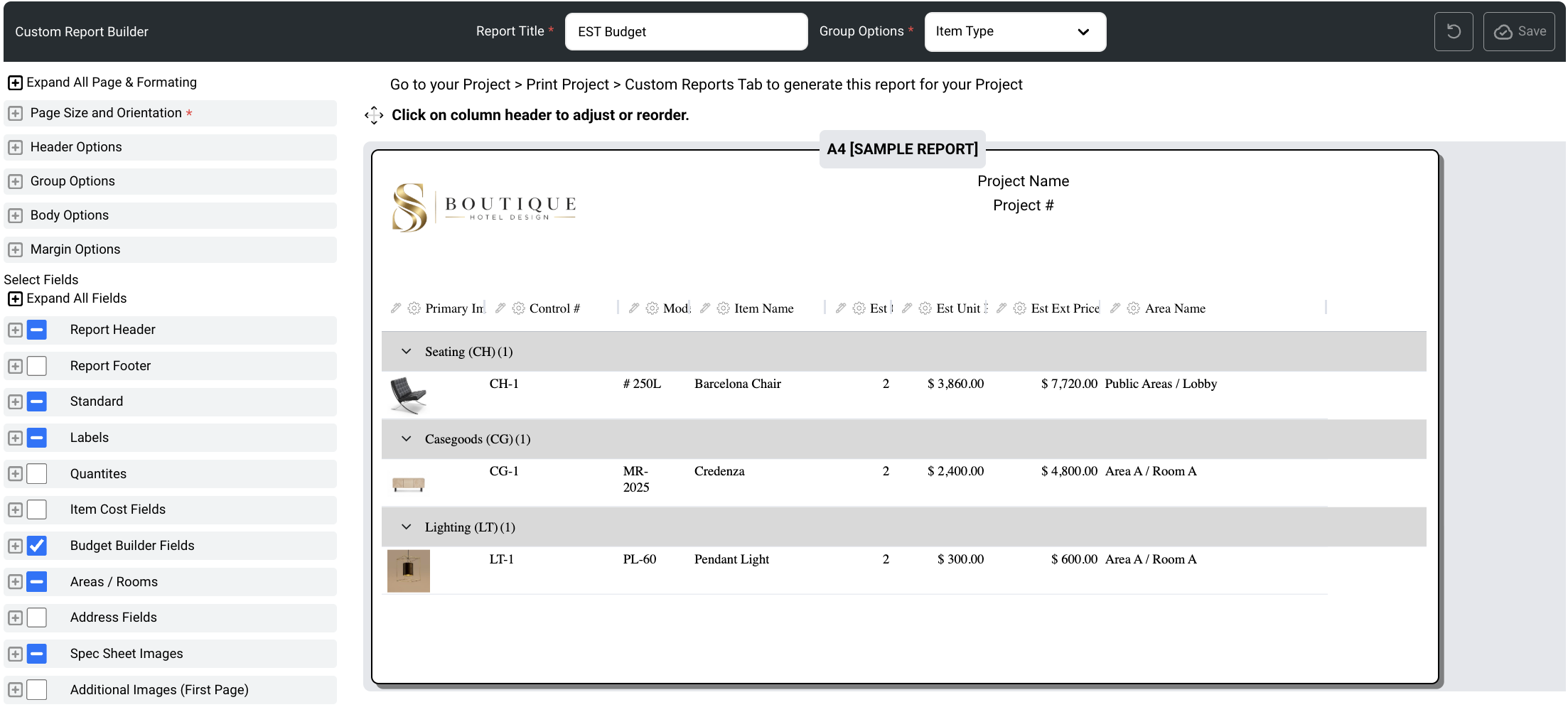The height and width of the screenshot is (712, 1568).
Task: Toggle the Report Footer checkbox
Action: (x=37, y=366)
